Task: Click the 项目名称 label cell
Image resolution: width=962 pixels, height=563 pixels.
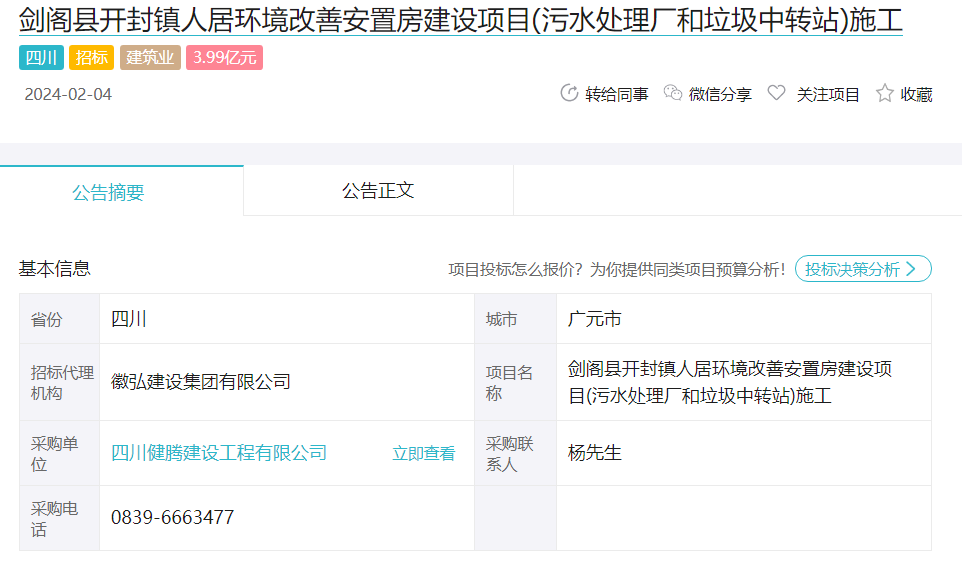Action: (515, 382)
